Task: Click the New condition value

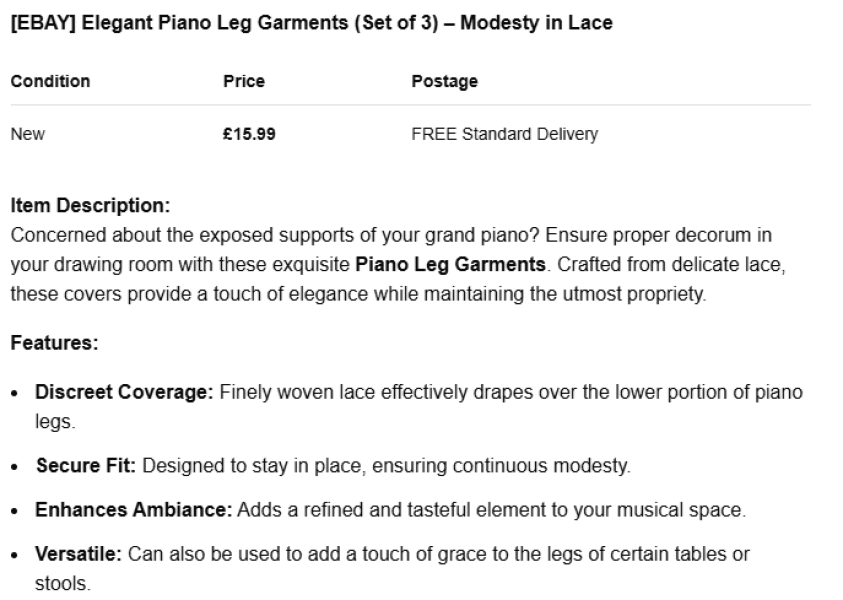Action: click(x=28, y=134)
